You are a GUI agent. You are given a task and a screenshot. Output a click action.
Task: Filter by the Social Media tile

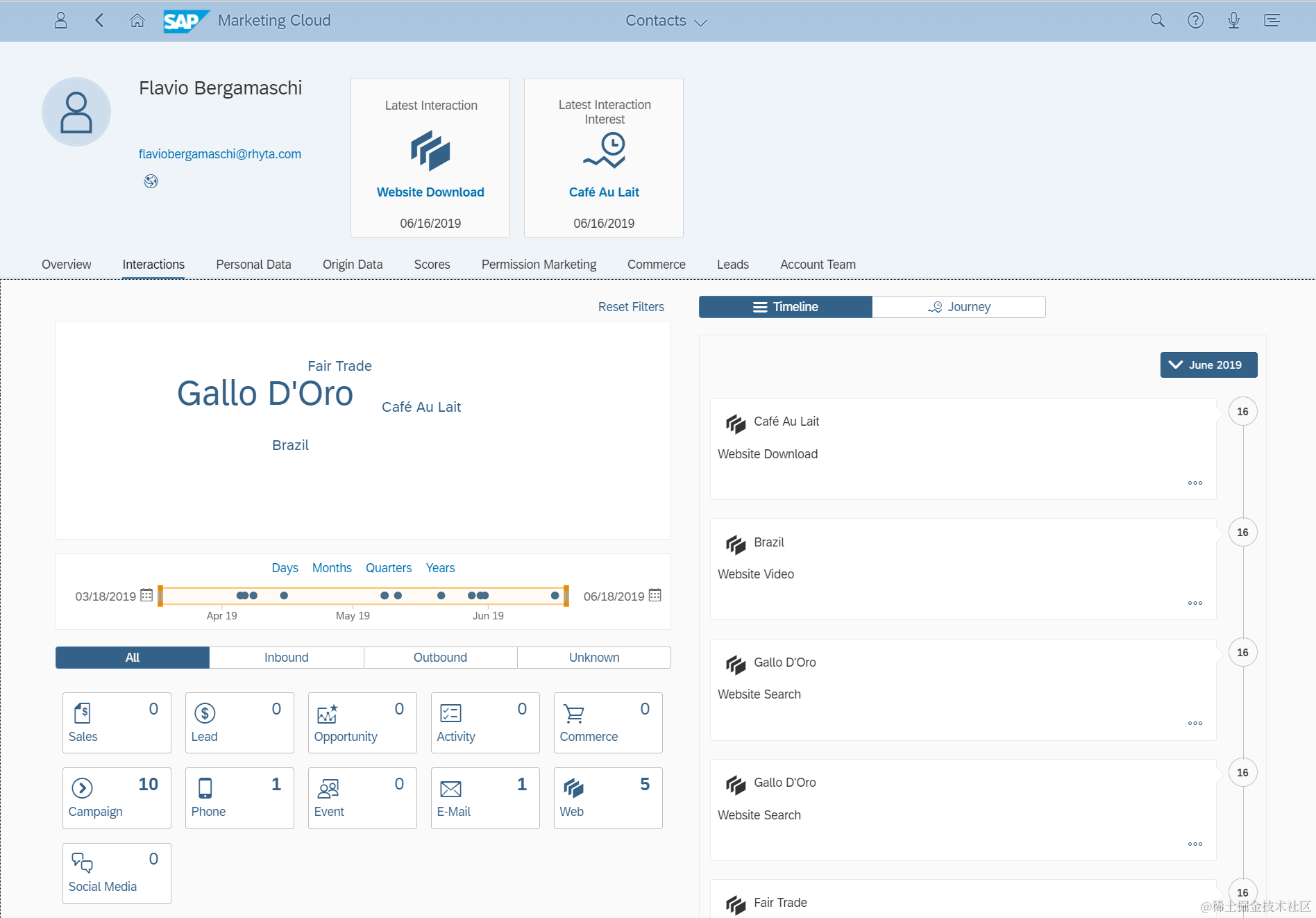[x=117, y=874]
